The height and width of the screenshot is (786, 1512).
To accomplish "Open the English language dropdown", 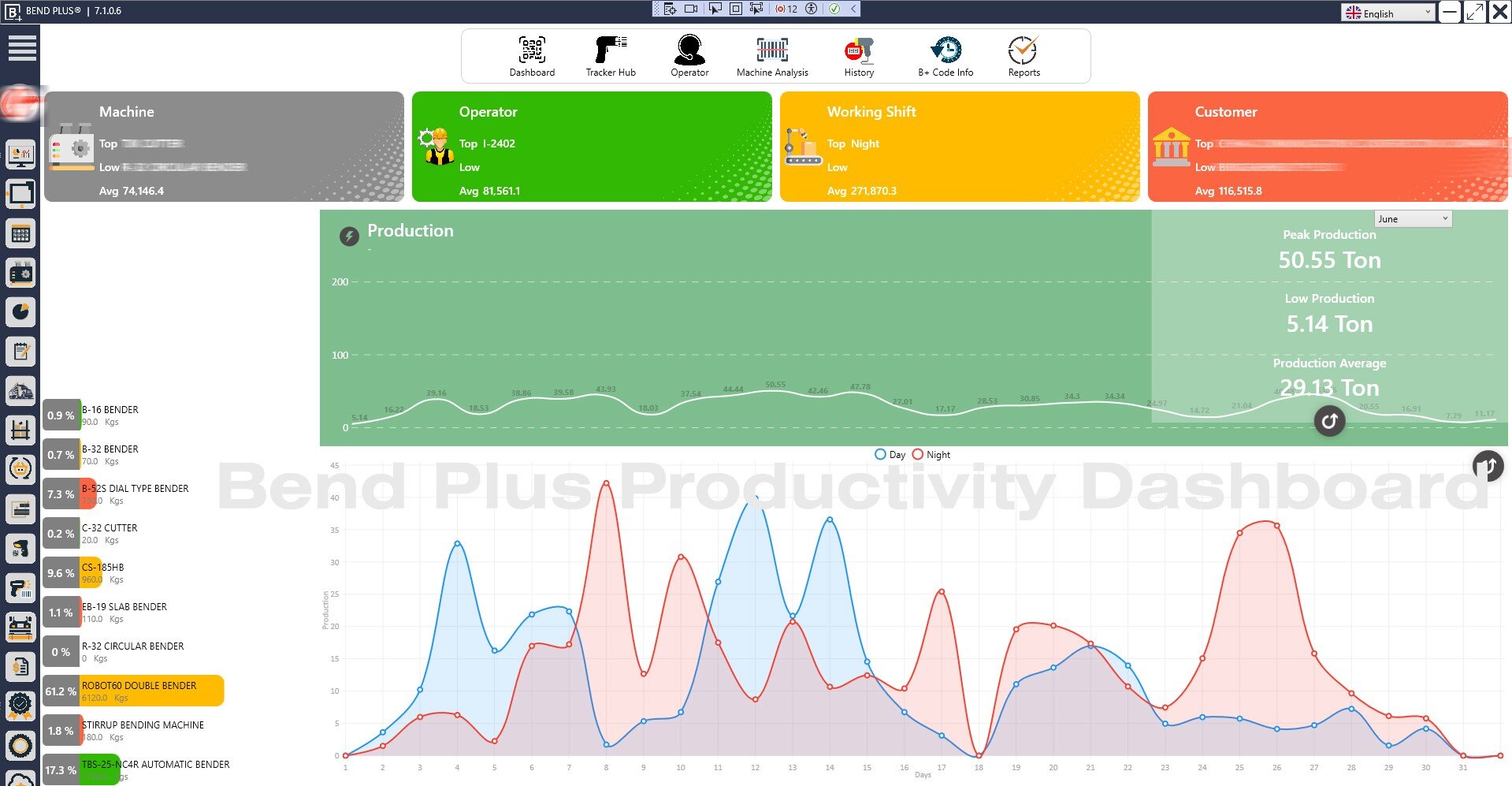I will click(1387, 13).
